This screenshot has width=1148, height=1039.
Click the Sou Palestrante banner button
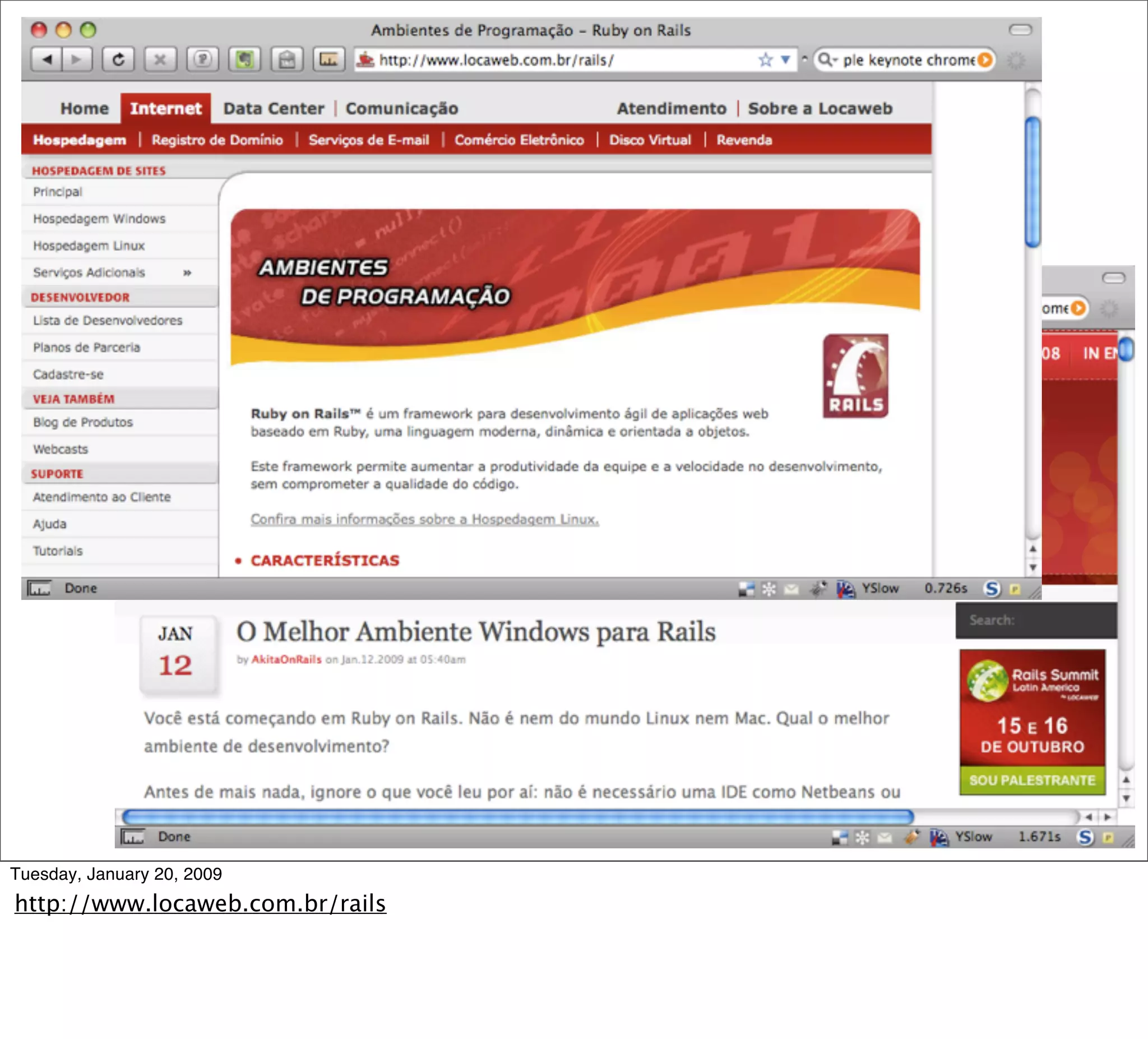[x=1032, y=780]
